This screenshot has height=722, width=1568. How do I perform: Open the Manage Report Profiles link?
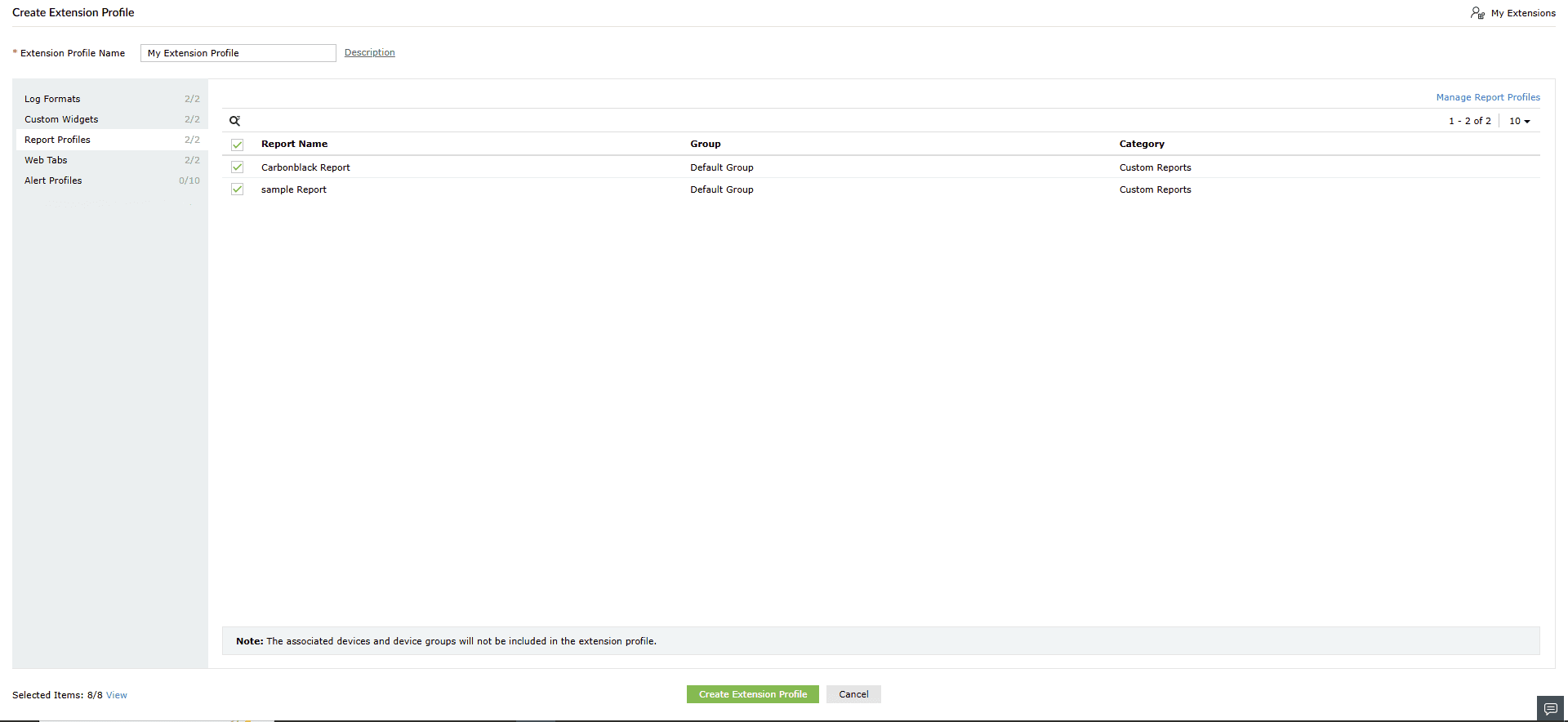pyautogui.click(x=1488, y=97)
